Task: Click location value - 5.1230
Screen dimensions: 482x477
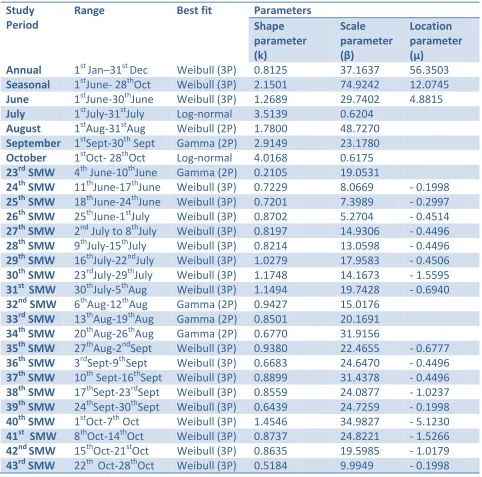Action: click(x=429, y=422)
